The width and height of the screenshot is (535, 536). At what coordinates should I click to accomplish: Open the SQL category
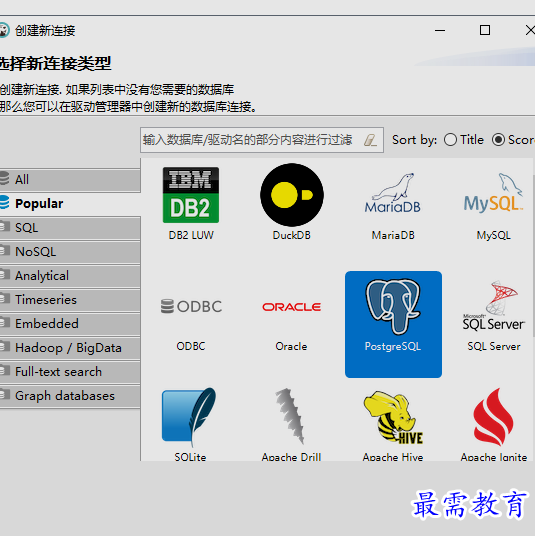tap(70, 228)
